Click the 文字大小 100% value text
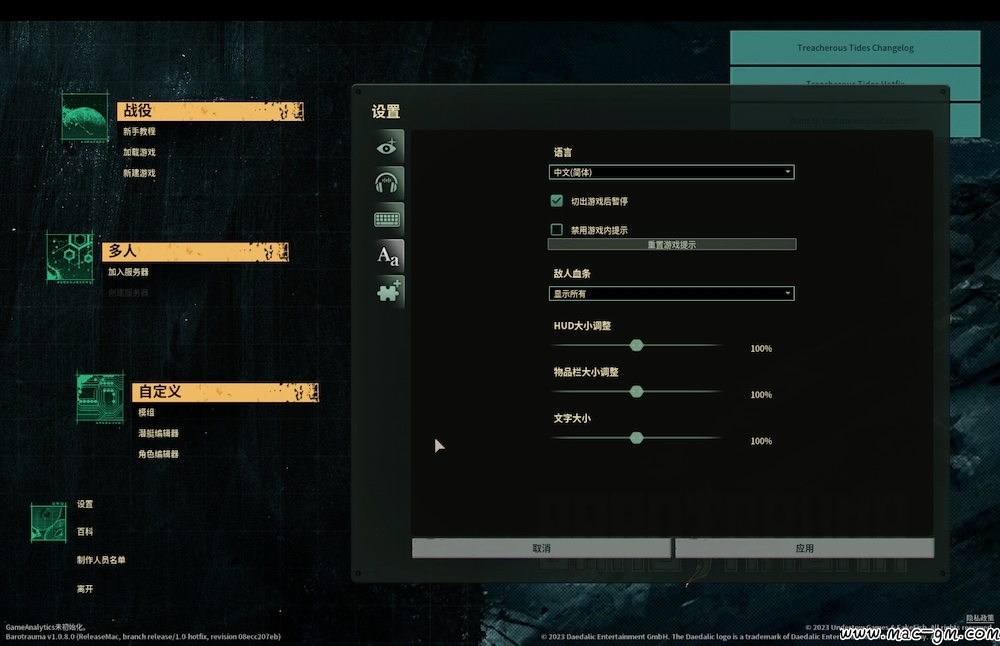Image resolution: width=1000 pixels, height=646 pixels. point(761,441)
